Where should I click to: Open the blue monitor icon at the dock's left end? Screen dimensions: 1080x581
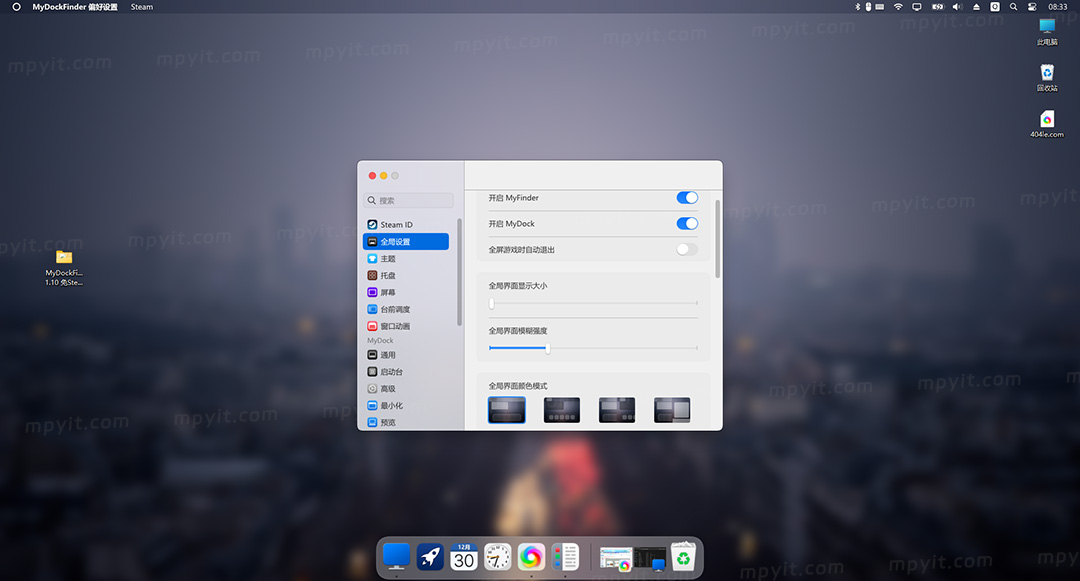[397, 556]
